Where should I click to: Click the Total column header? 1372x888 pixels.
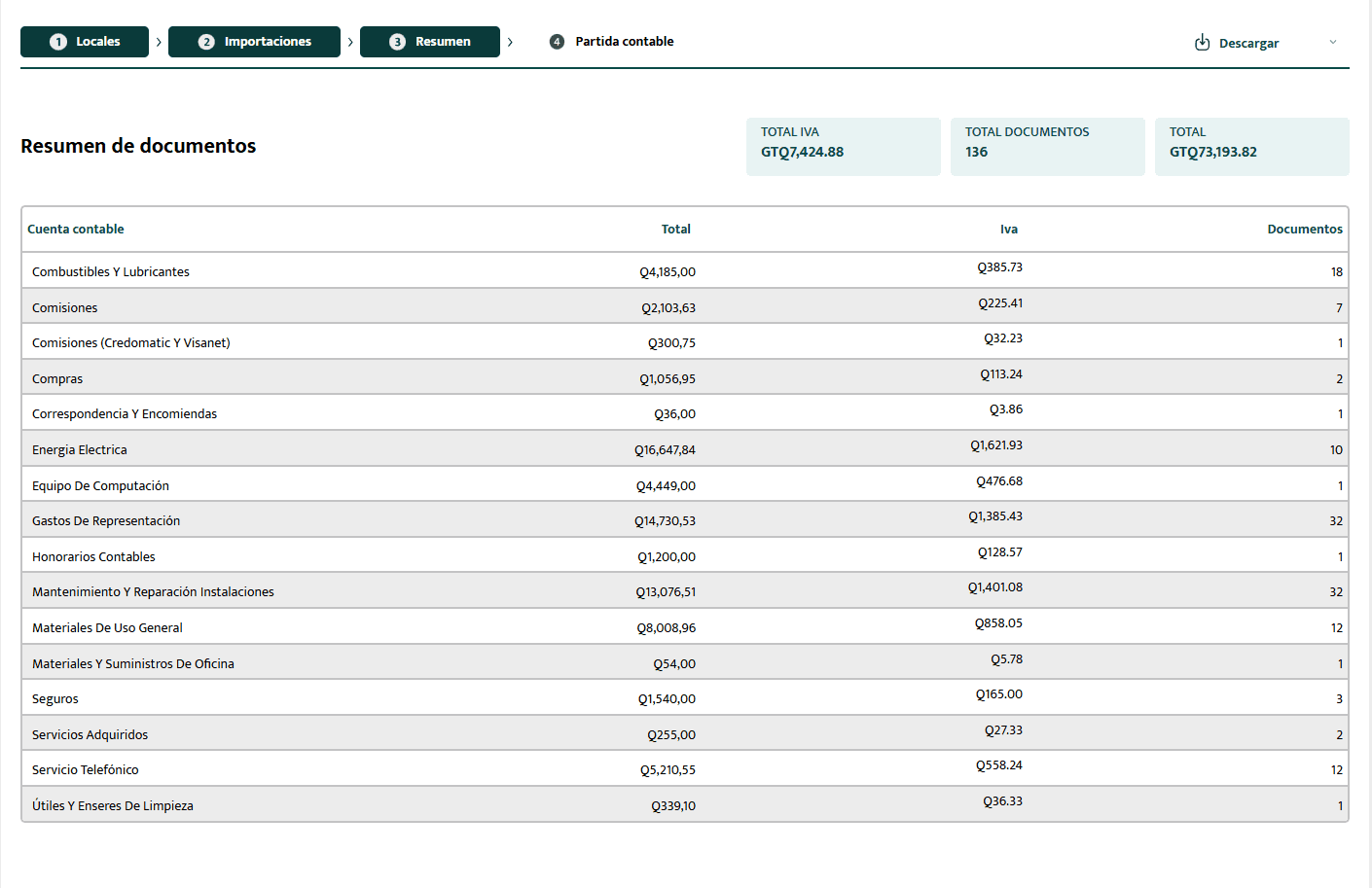pos(676,230)
